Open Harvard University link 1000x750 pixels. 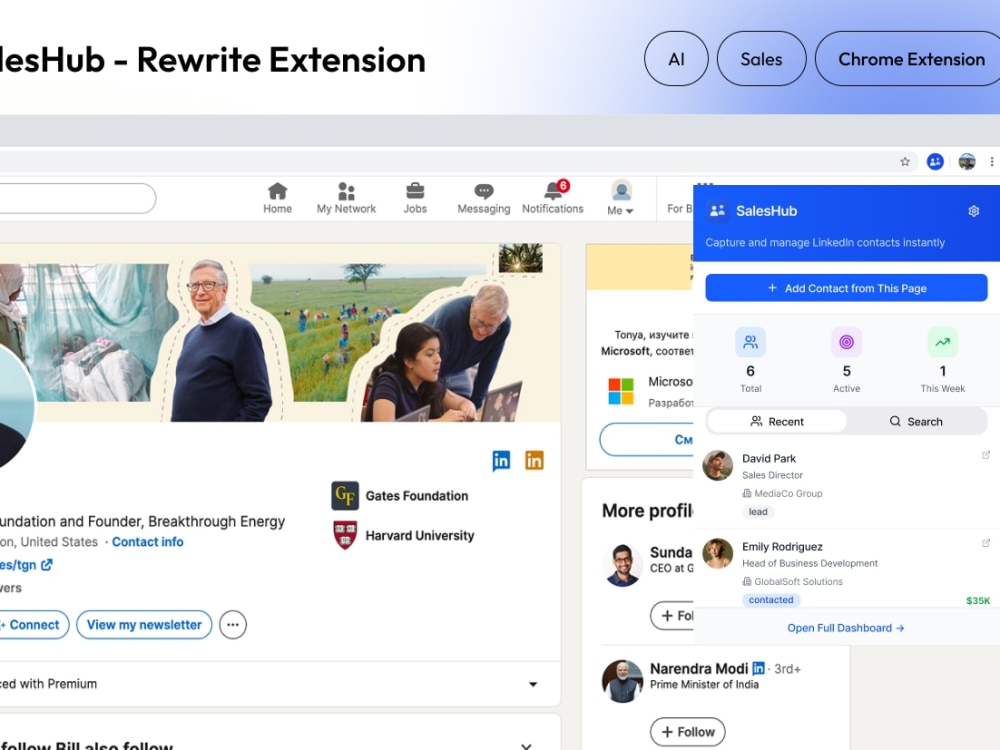tap(420, 536)
